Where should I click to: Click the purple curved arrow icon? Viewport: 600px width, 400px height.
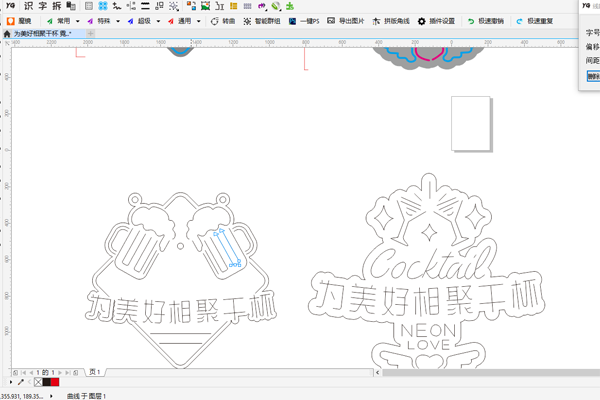(x=262, y=6)
